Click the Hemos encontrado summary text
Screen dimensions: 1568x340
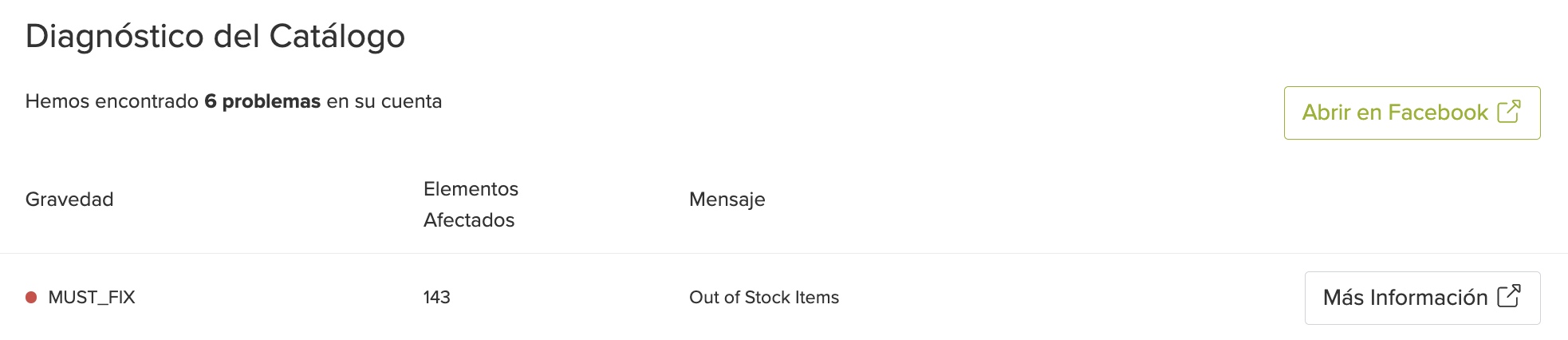pyautogui.click(x=234, y=101)
